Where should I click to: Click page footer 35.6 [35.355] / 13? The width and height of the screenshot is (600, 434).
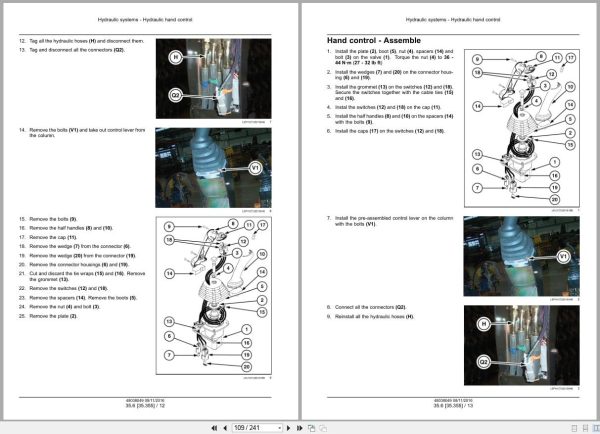pyautogui.click(x=453, y=405)
